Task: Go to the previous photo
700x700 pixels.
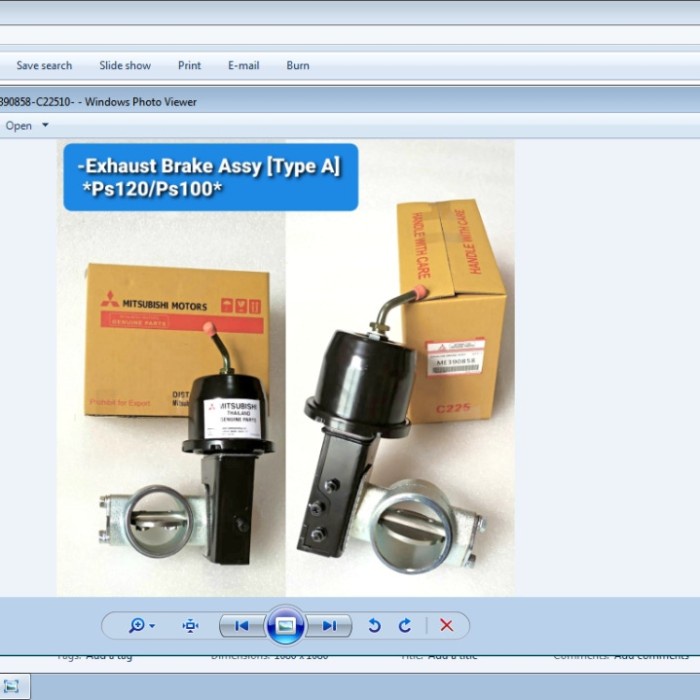Action: point(241,626)
